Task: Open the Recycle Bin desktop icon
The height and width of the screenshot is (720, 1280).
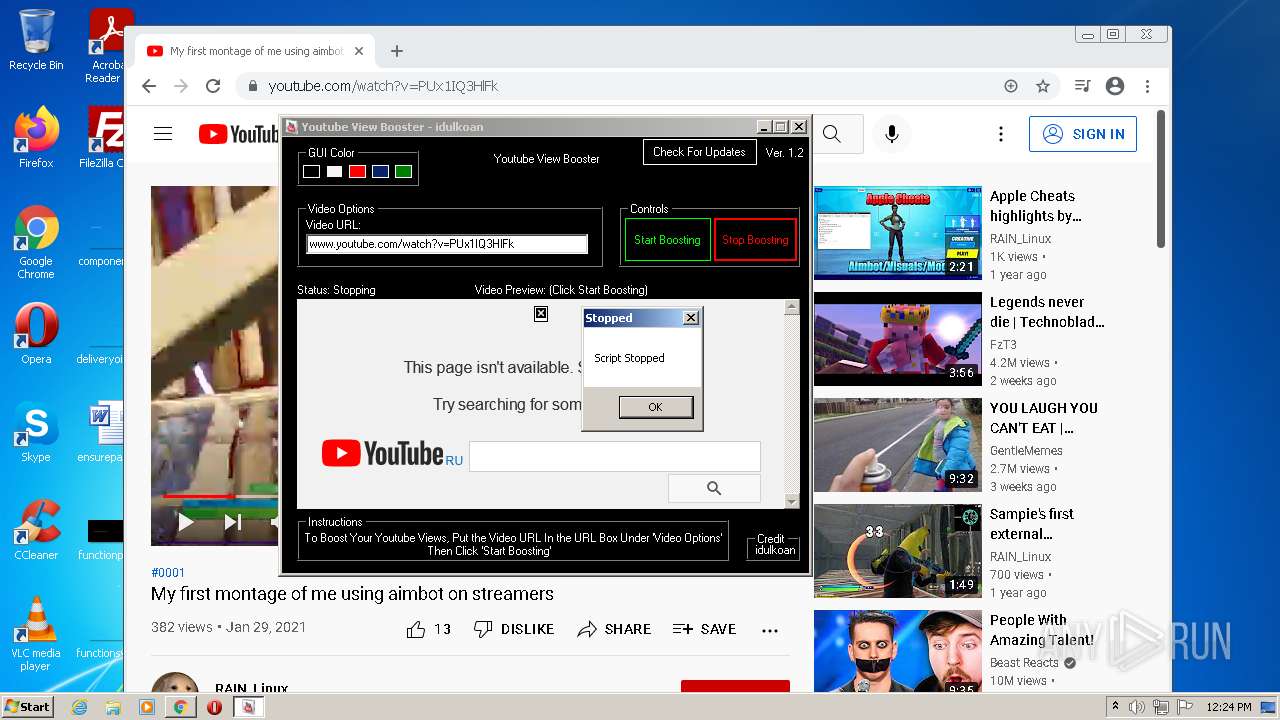Action: [x=36, y=40]
